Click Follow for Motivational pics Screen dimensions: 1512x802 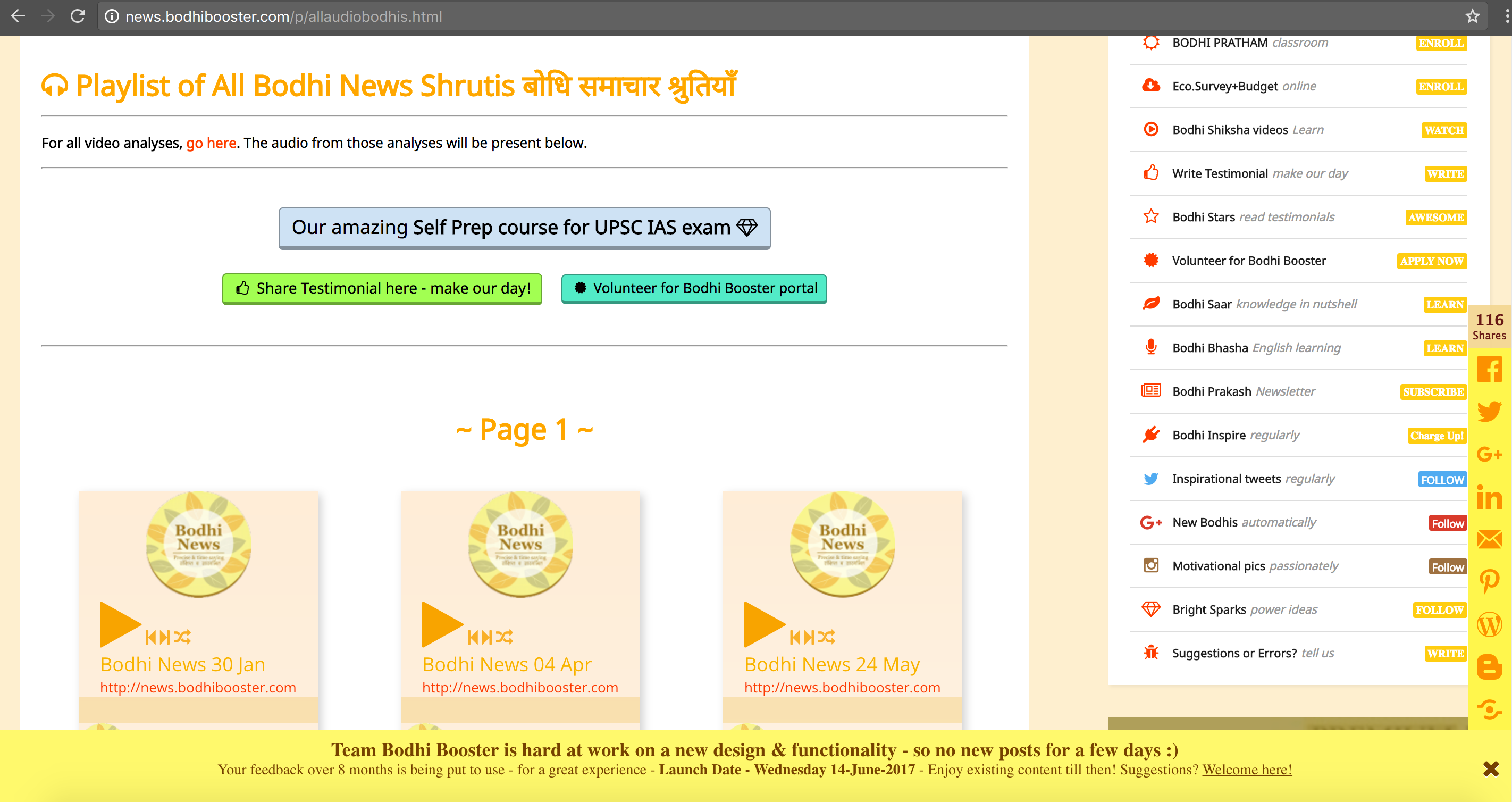coord(1448,567)
